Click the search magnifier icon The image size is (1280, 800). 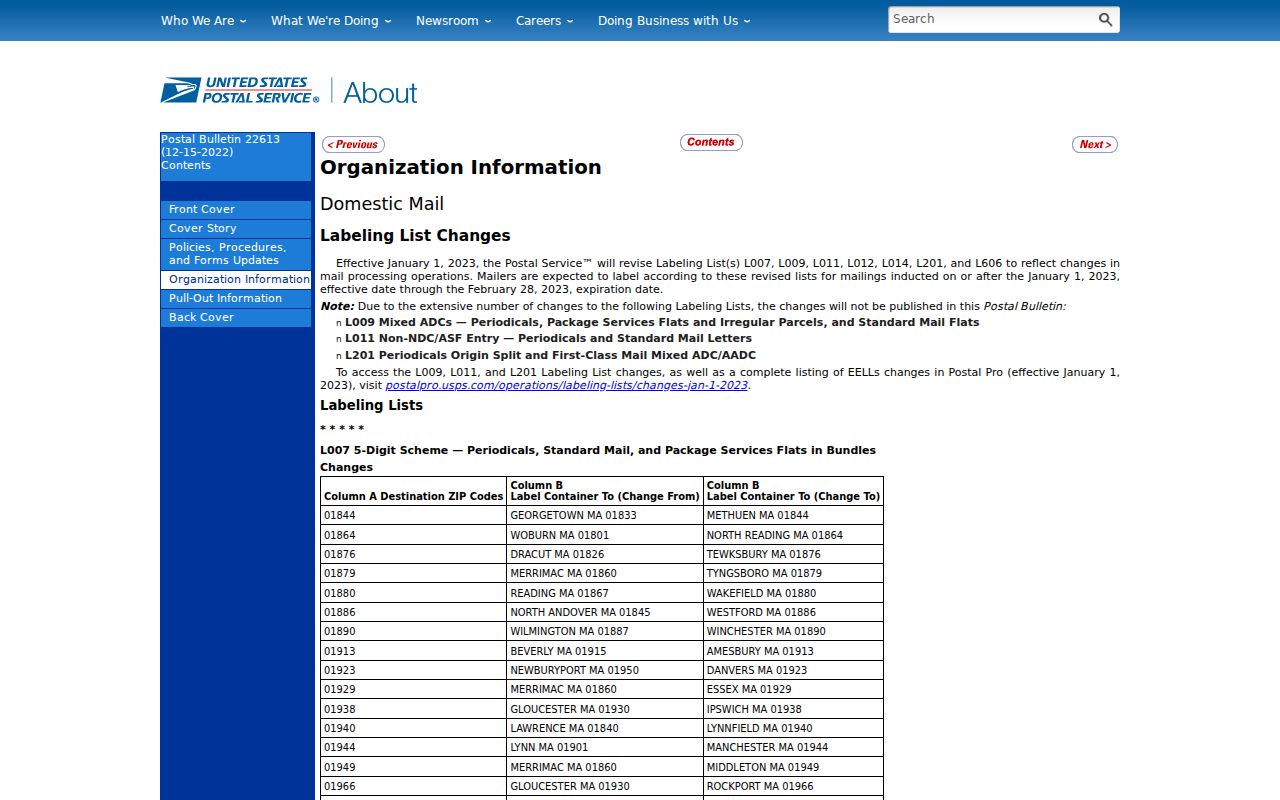(x=1105, y=19)
